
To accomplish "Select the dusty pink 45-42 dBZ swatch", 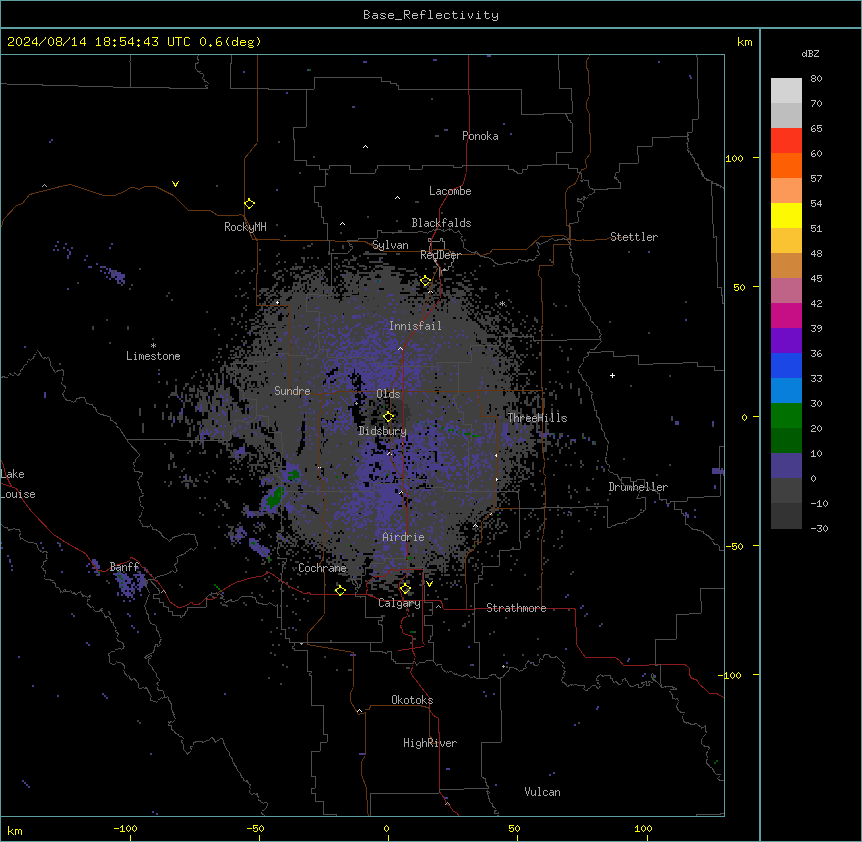I will click(786, 290).
